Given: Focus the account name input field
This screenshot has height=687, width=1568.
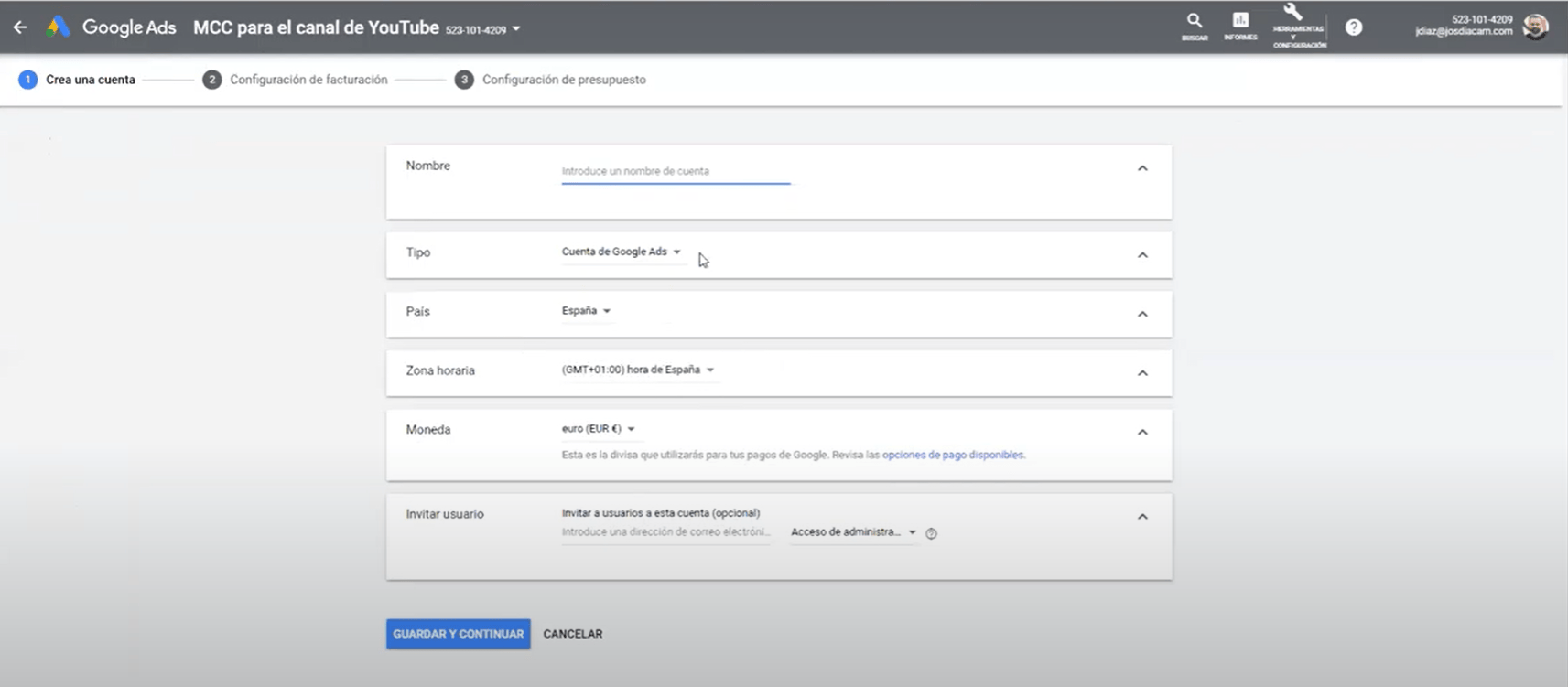Looking at the screenshot, I should pos(676,172).
